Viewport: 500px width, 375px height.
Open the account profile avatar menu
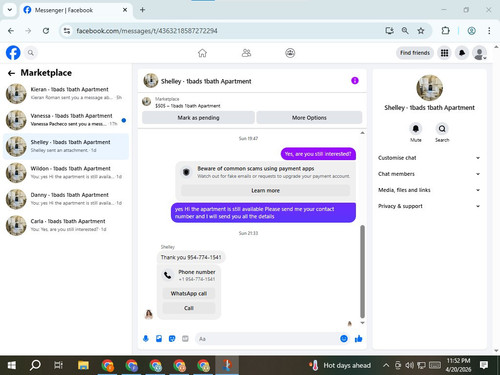(480, 53)
